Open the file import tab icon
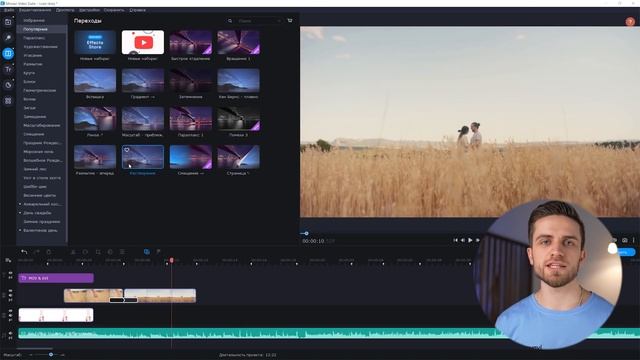This screenshot has width=640, height=360. click(x=8, y=22)
